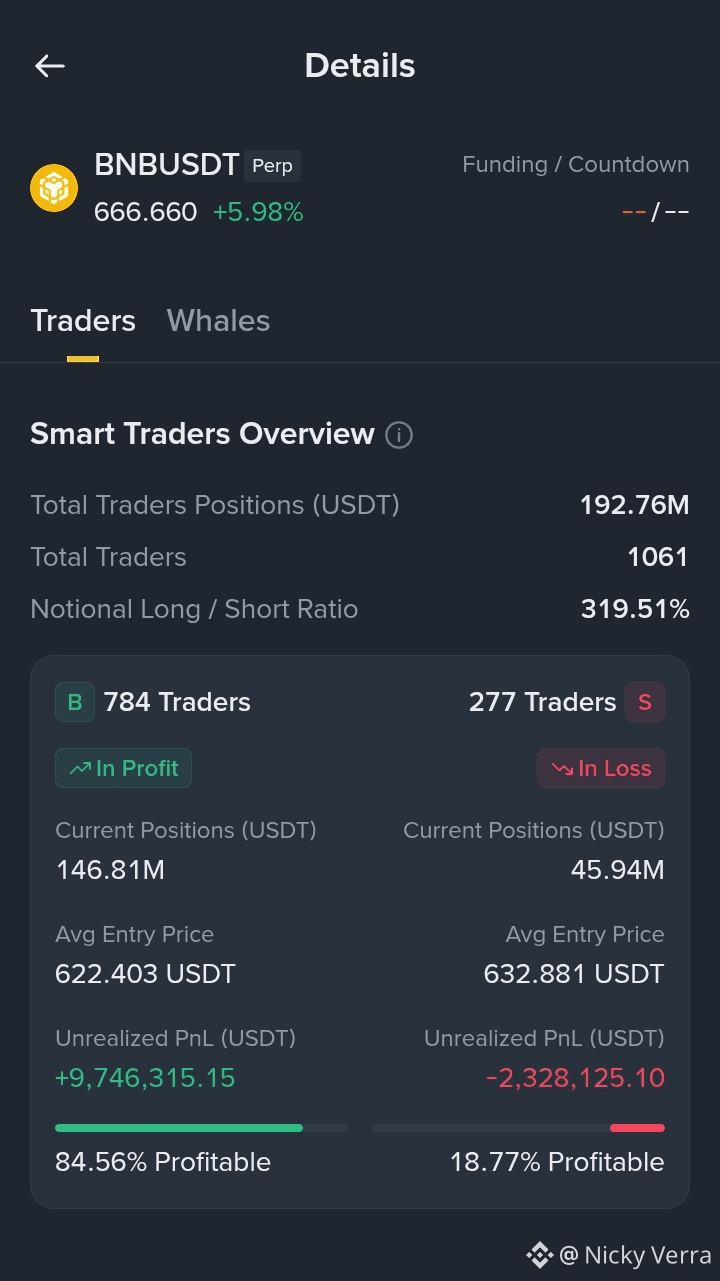Viewport: 720px width, 1281px height.
Task: Tap the BNB coin logo
Action: click(x=54, y=188)
